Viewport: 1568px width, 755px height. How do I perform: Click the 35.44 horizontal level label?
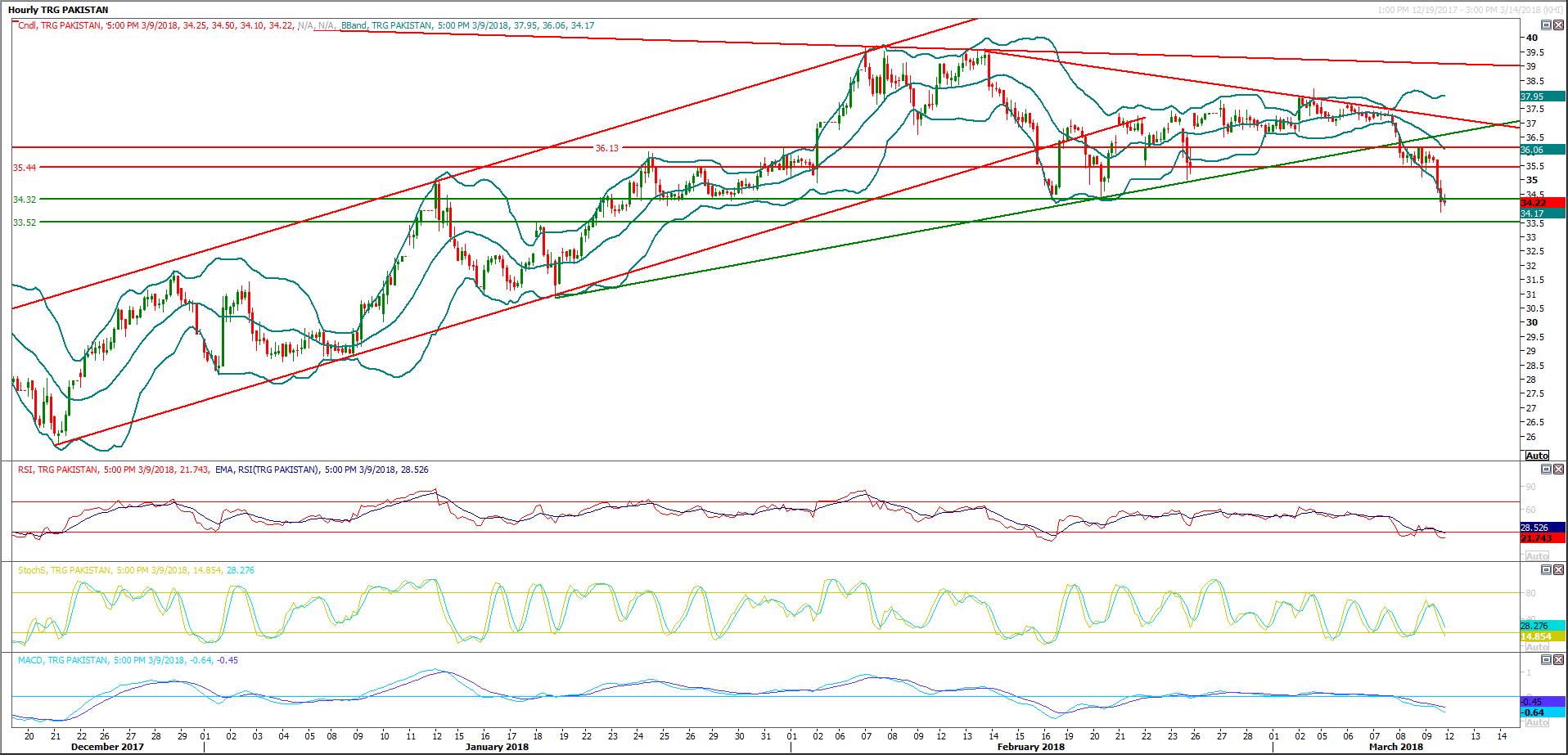click(25, 168)
